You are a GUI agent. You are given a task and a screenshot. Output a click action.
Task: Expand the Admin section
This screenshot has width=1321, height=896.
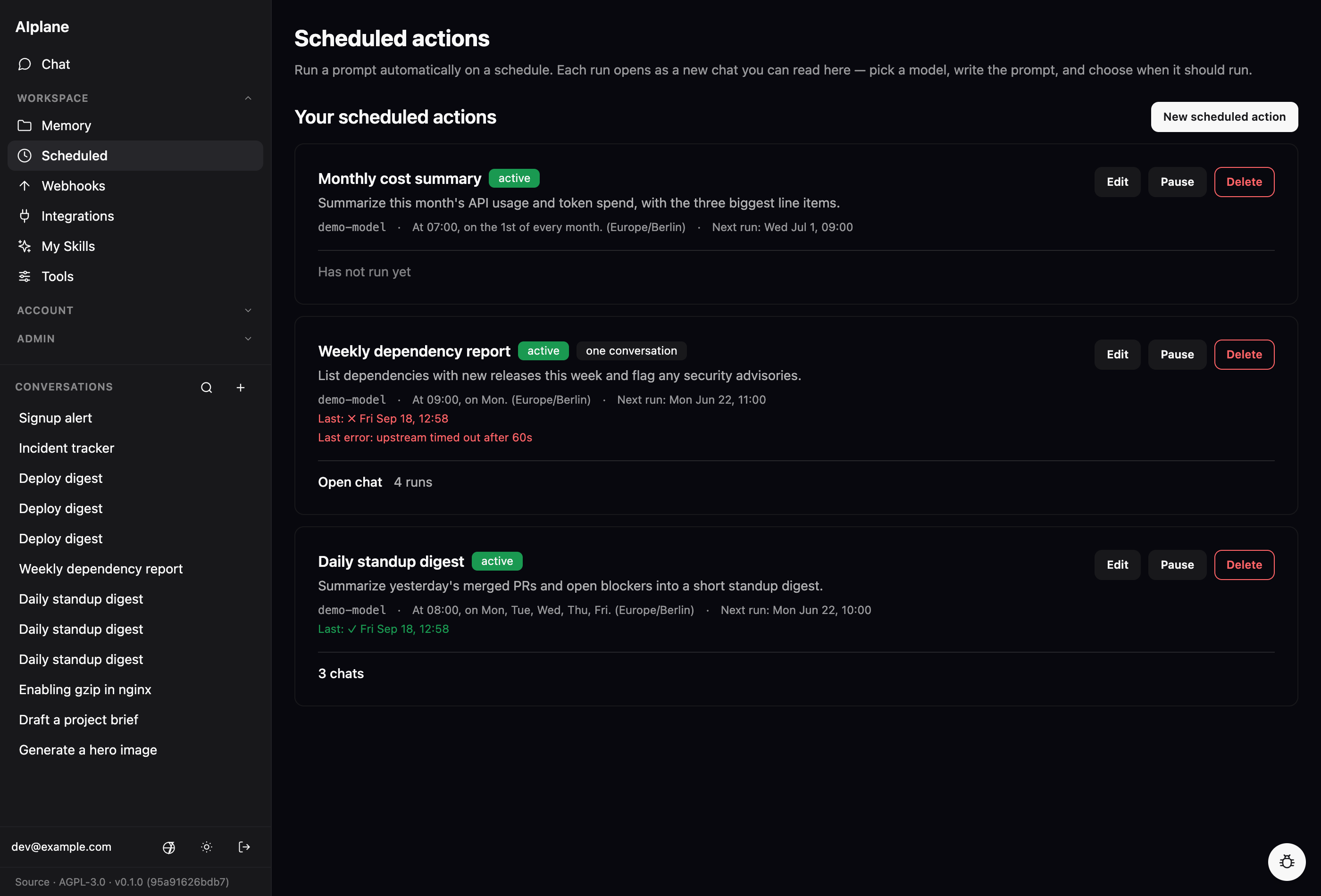135,339
